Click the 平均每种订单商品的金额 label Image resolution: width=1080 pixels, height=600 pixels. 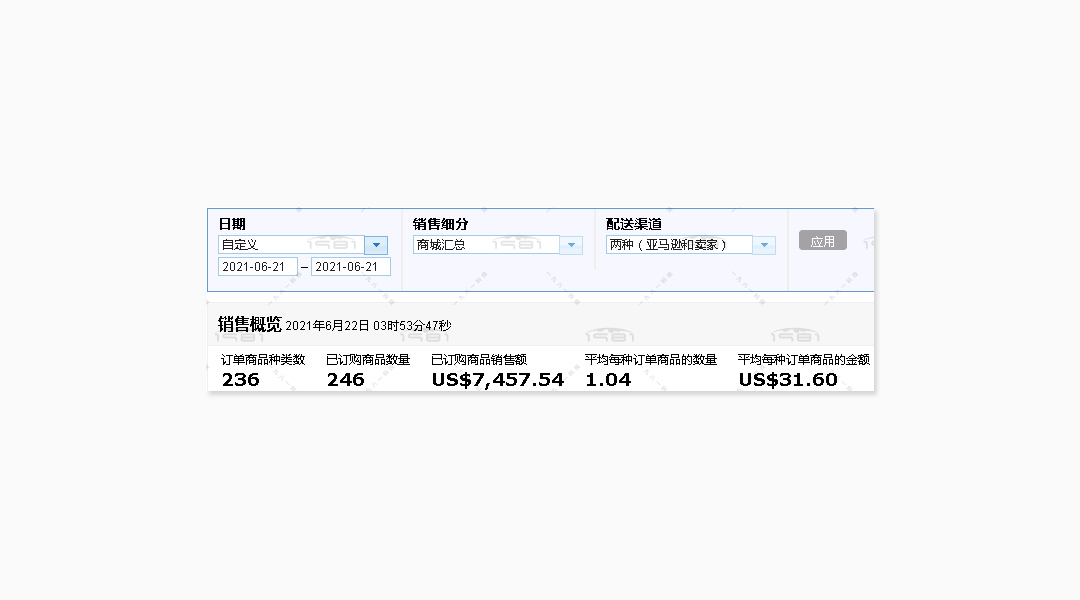coord(804,360)
